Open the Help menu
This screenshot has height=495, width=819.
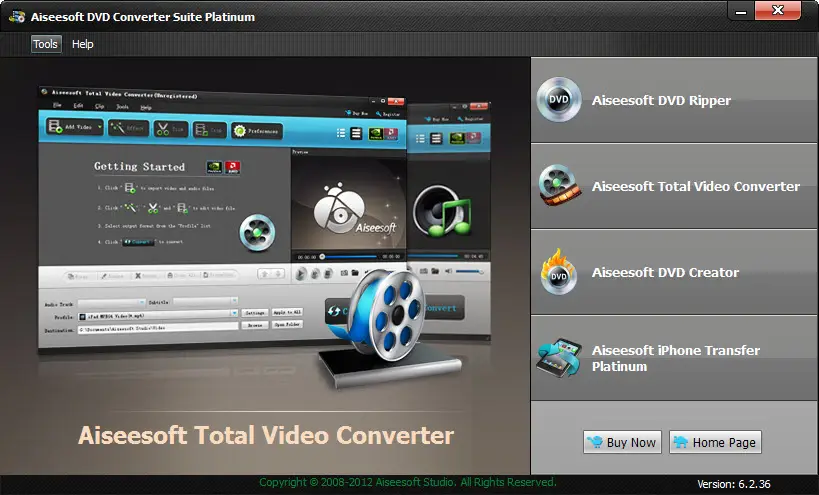[x=83, y=44]
